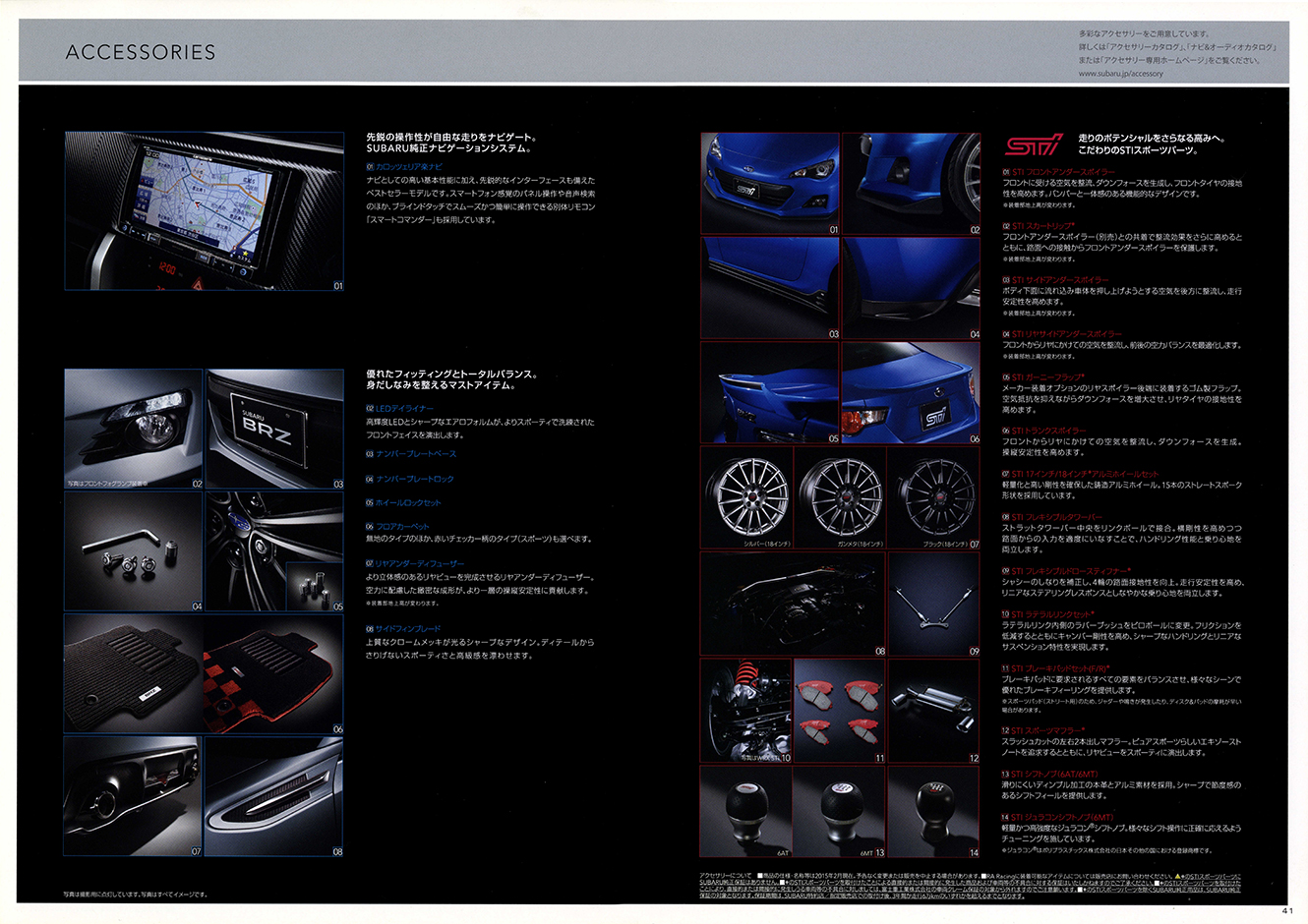Click the heading "STI フロントアンダースポイラー"
Image resolution: width=1308 pixels, height=924 pixels.
(1063, 172)
